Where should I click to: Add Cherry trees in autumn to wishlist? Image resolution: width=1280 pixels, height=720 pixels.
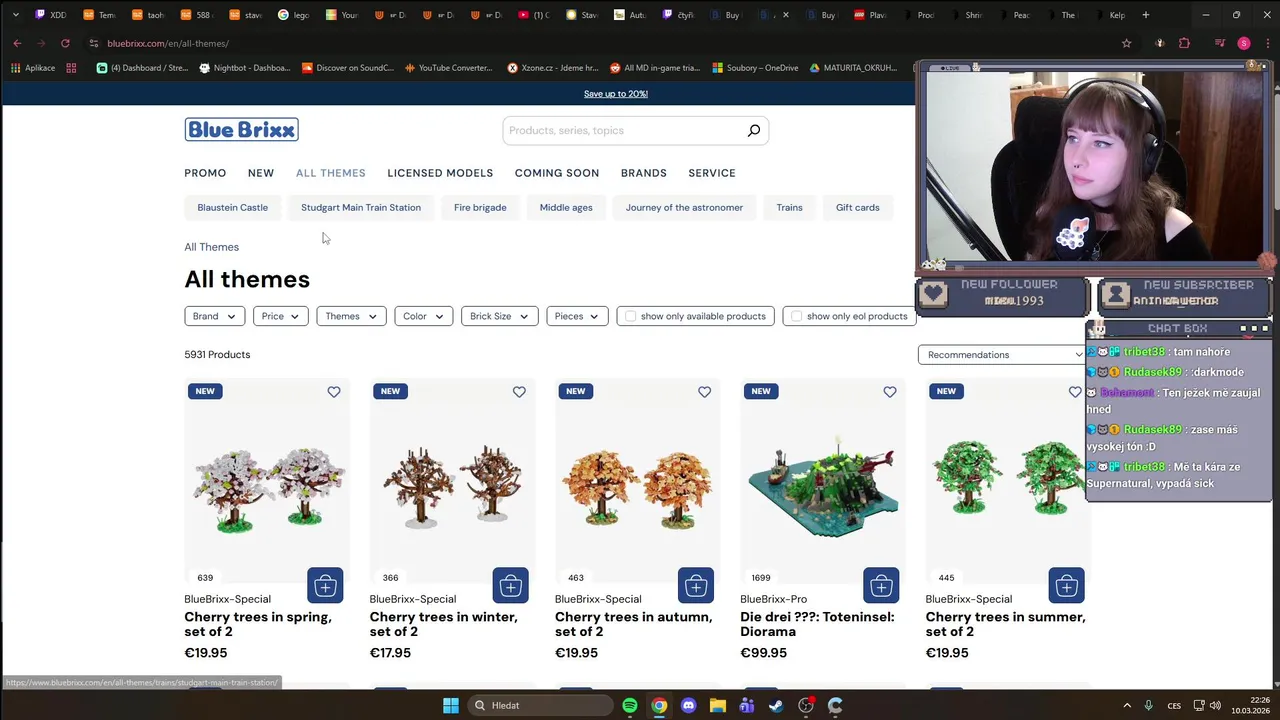coord(704,392)
